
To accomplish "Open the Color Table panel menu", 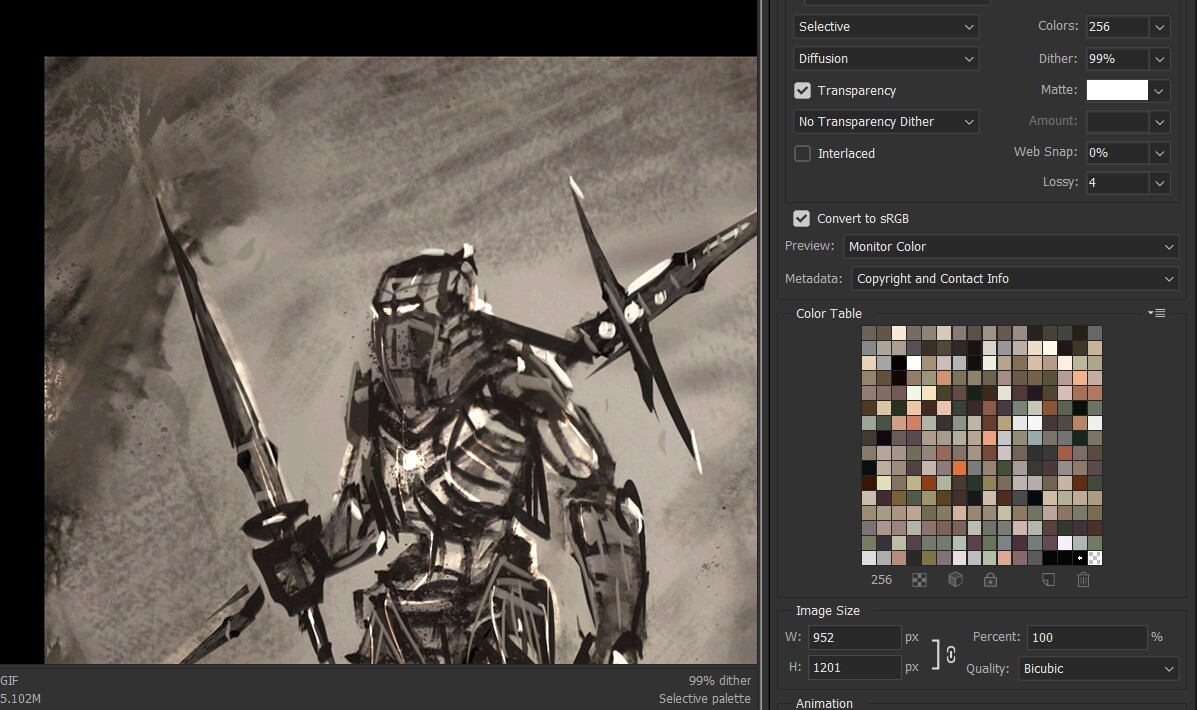I will [x=1156, y=313].
